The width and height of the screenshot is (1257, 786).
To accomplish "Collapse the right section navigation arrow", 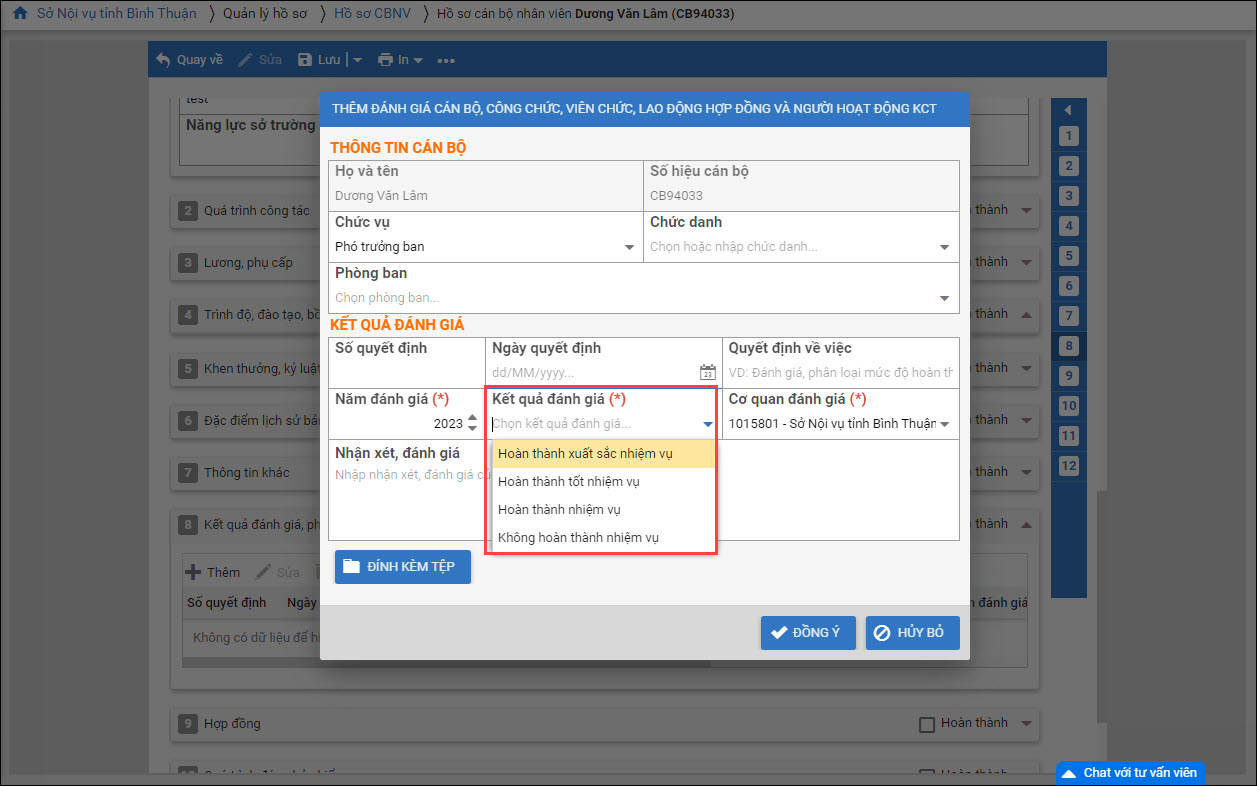I will (1068, 110).
